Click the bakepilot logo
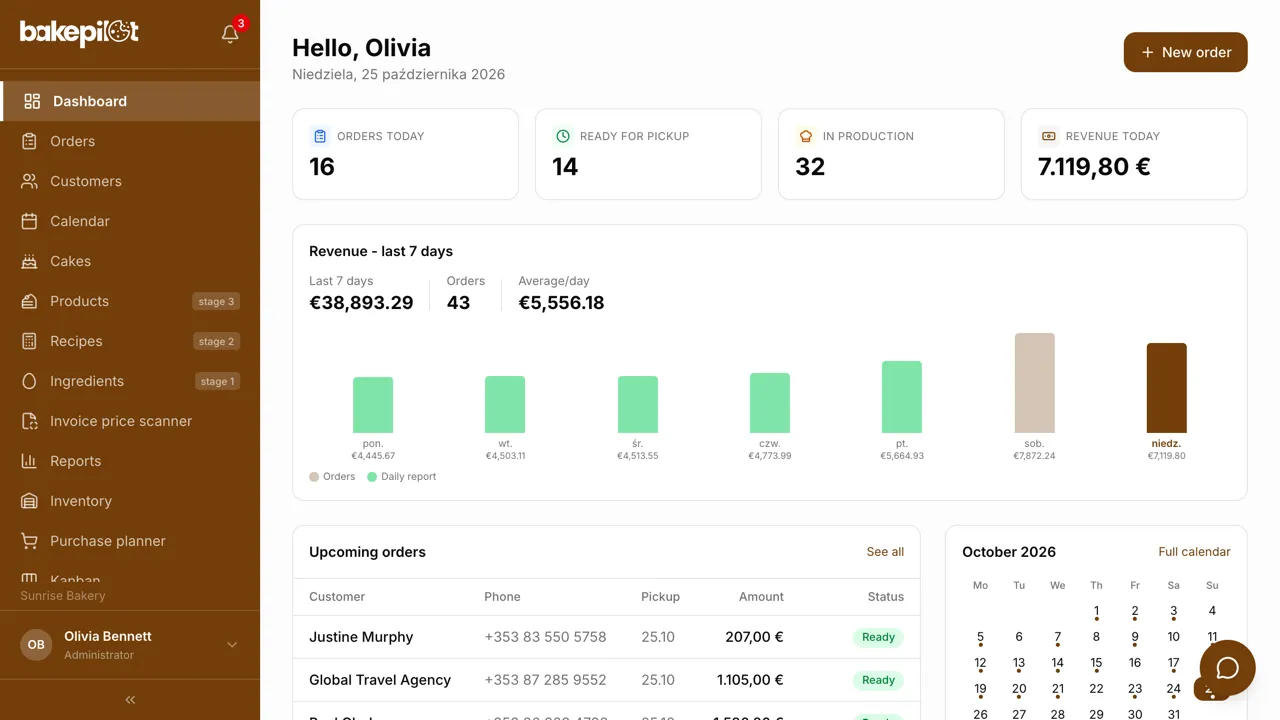 [x=79, y=33]
